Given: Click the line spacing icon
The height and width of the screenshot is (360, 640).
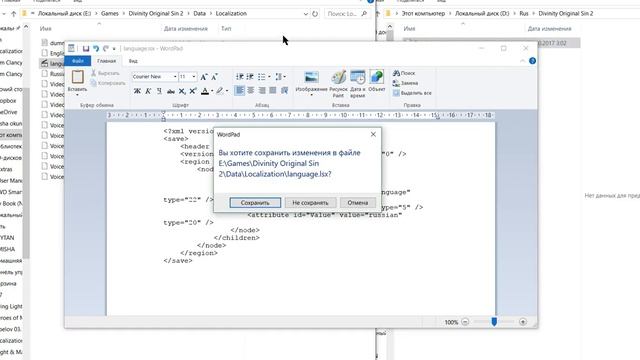Looking at the screenshot, I should [280, 77].
